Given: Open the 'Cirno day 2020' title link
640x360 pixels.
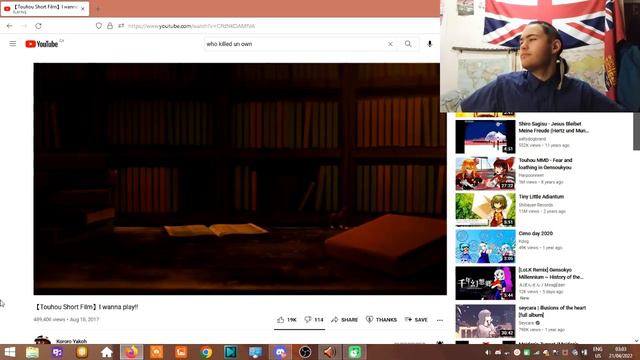Looking at the screenshot, I should (536, 233).
